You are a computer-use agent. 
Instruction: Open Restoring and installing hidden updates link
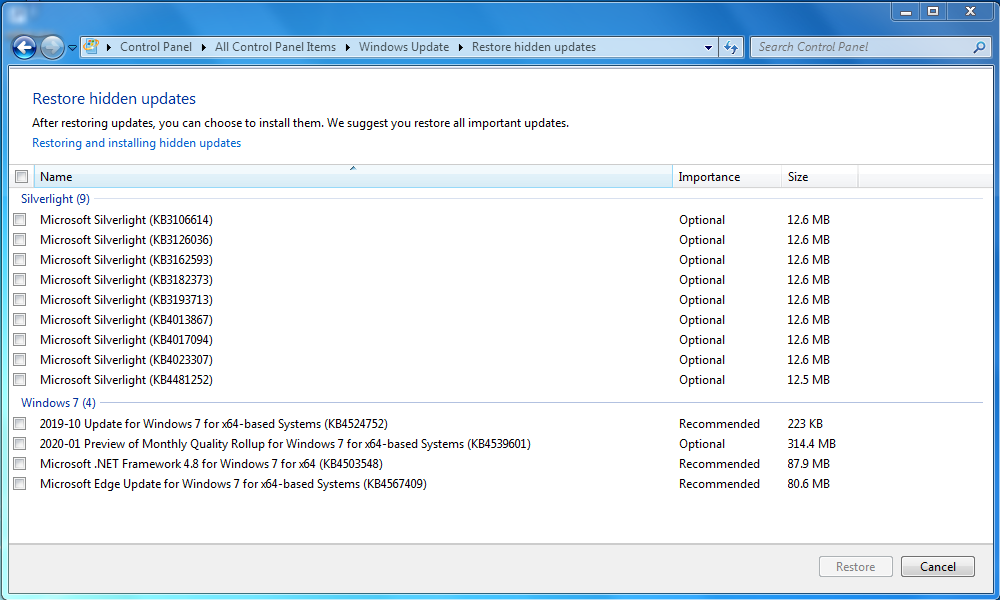pos(136,143)
